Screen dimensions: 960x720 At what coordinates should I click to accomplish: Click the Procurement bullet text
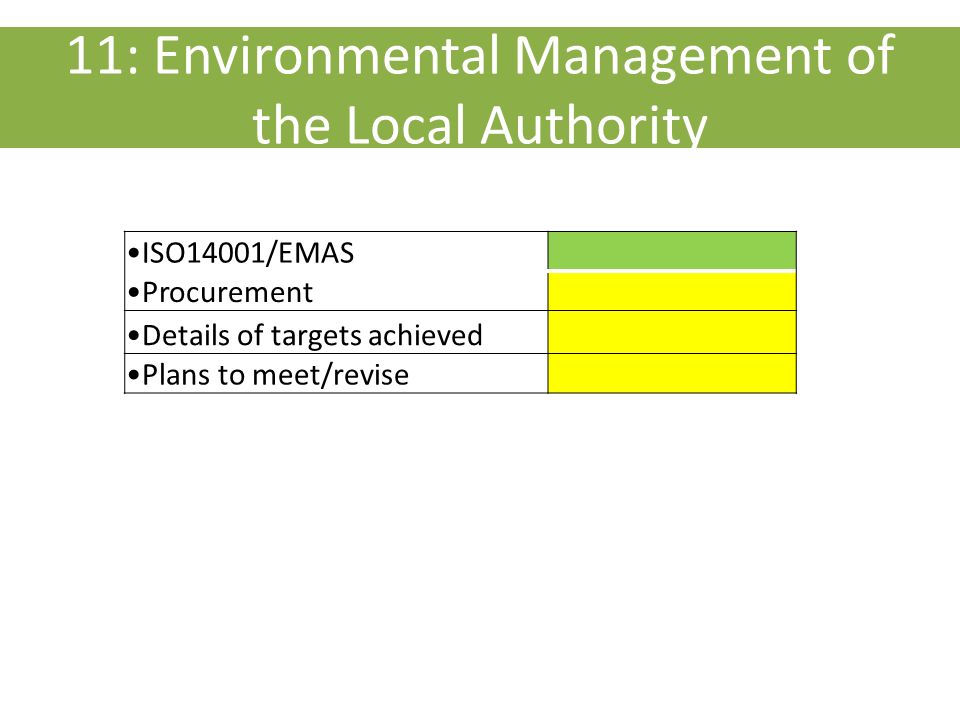click(x=221, y=293)
